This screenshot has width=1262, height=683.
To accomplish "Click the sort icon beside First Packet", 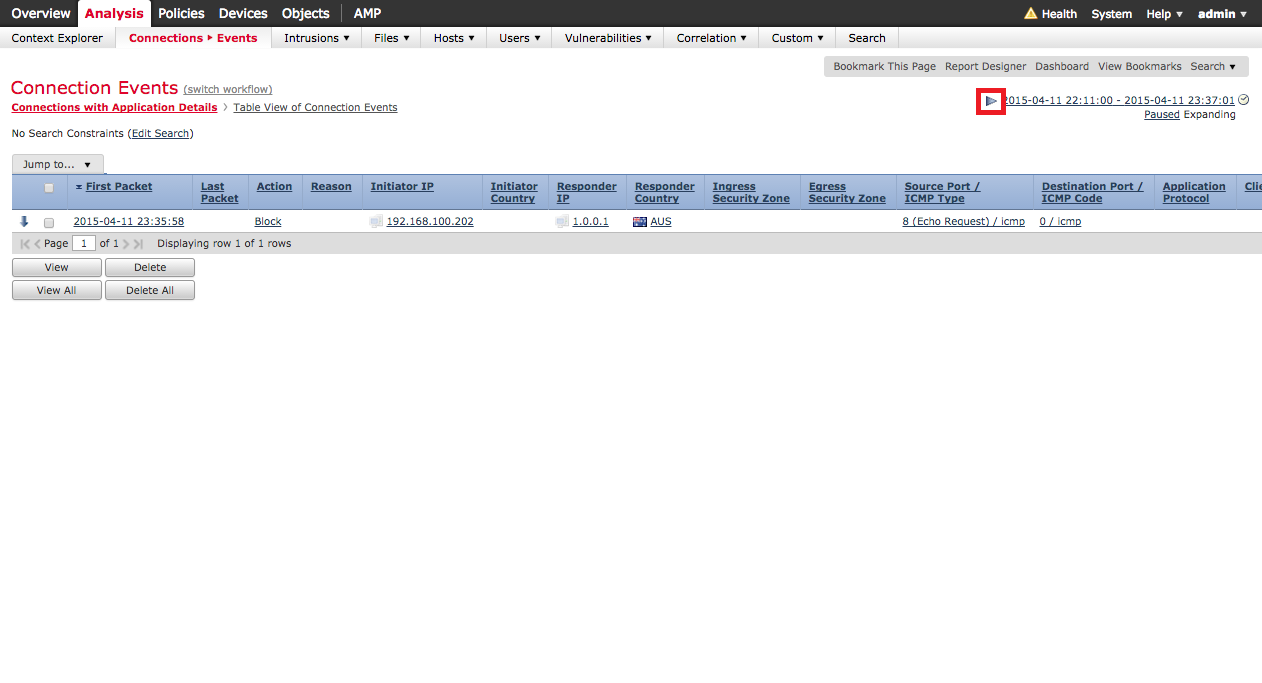I will pos(79,187).
